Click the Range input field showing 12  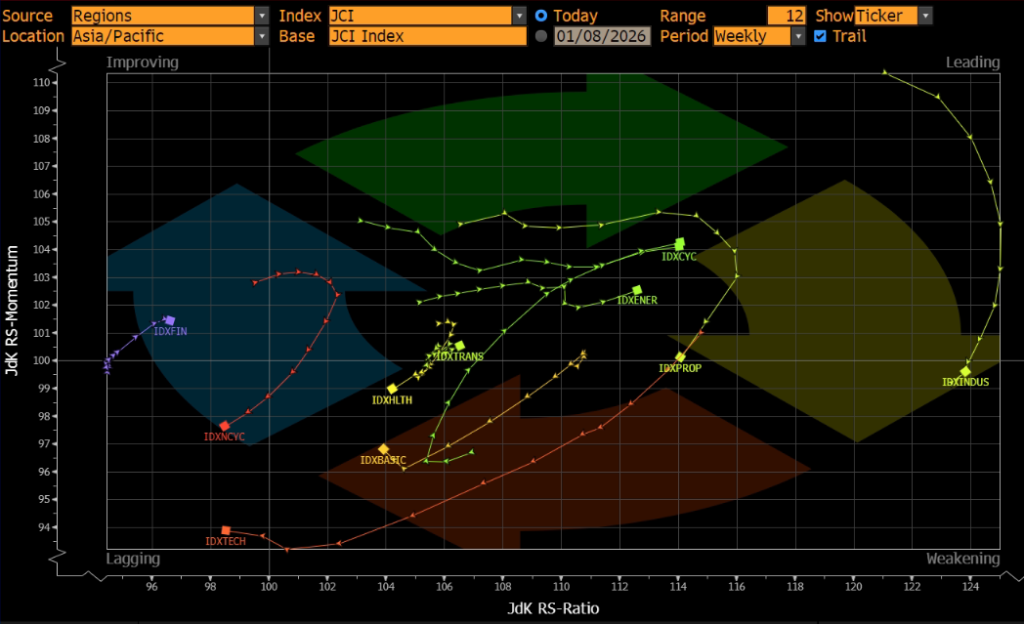point(786,16)
